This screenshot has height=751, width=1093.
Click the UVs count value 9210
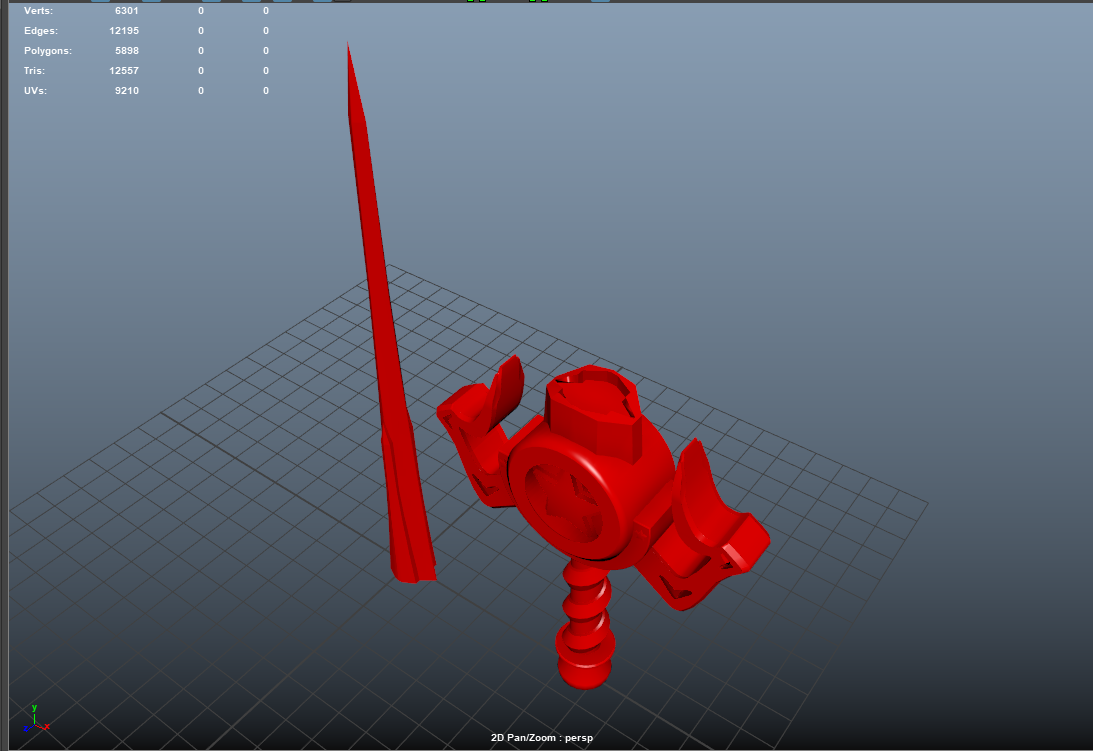pos(127,91)
